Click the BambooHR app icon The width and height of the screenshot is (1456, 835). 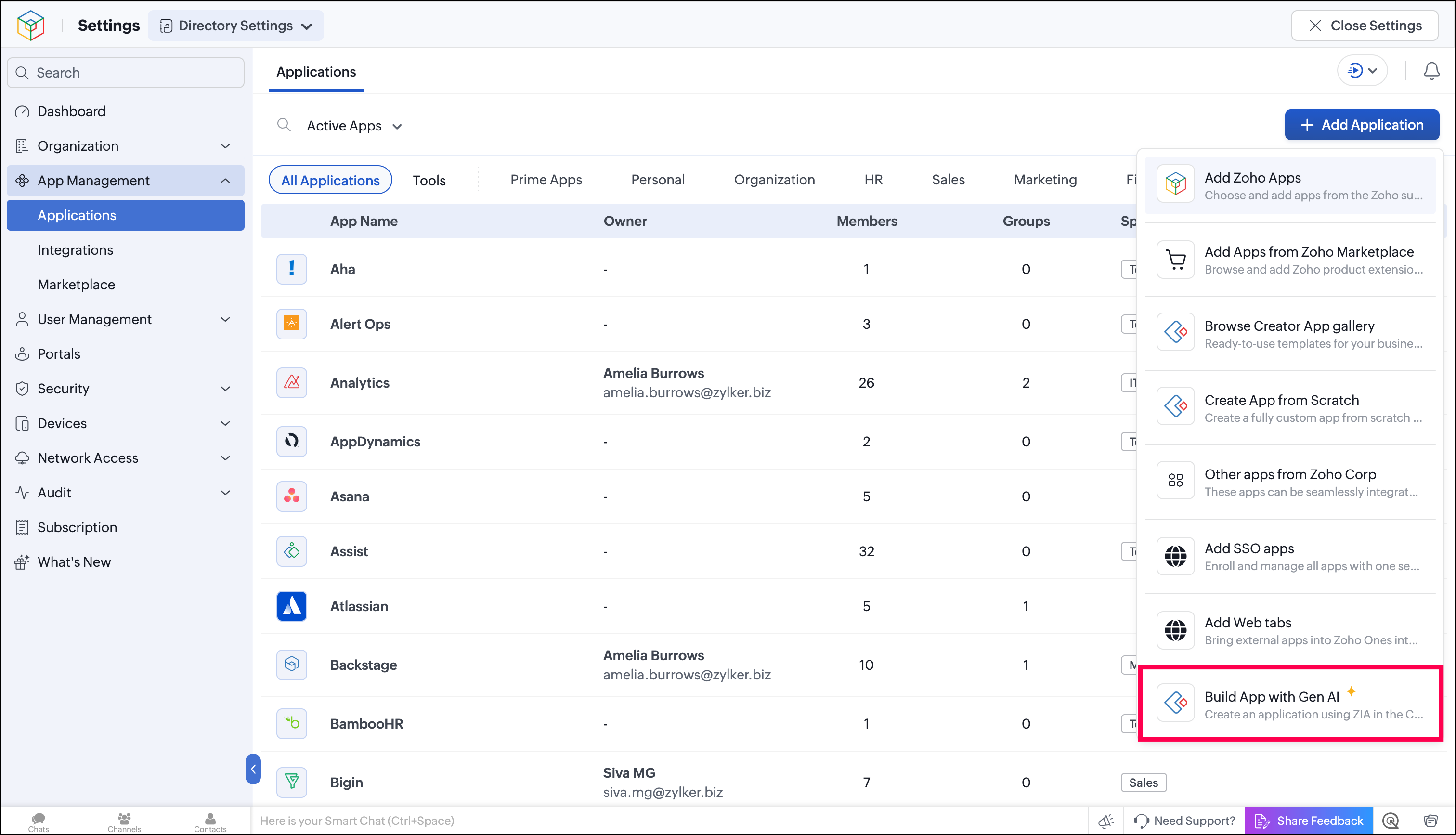click(x=292, y=723)
